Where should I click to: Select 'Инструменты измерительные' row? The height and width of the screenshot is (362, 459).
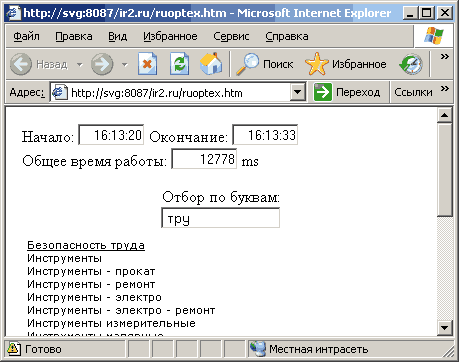[x=111, y=323]
